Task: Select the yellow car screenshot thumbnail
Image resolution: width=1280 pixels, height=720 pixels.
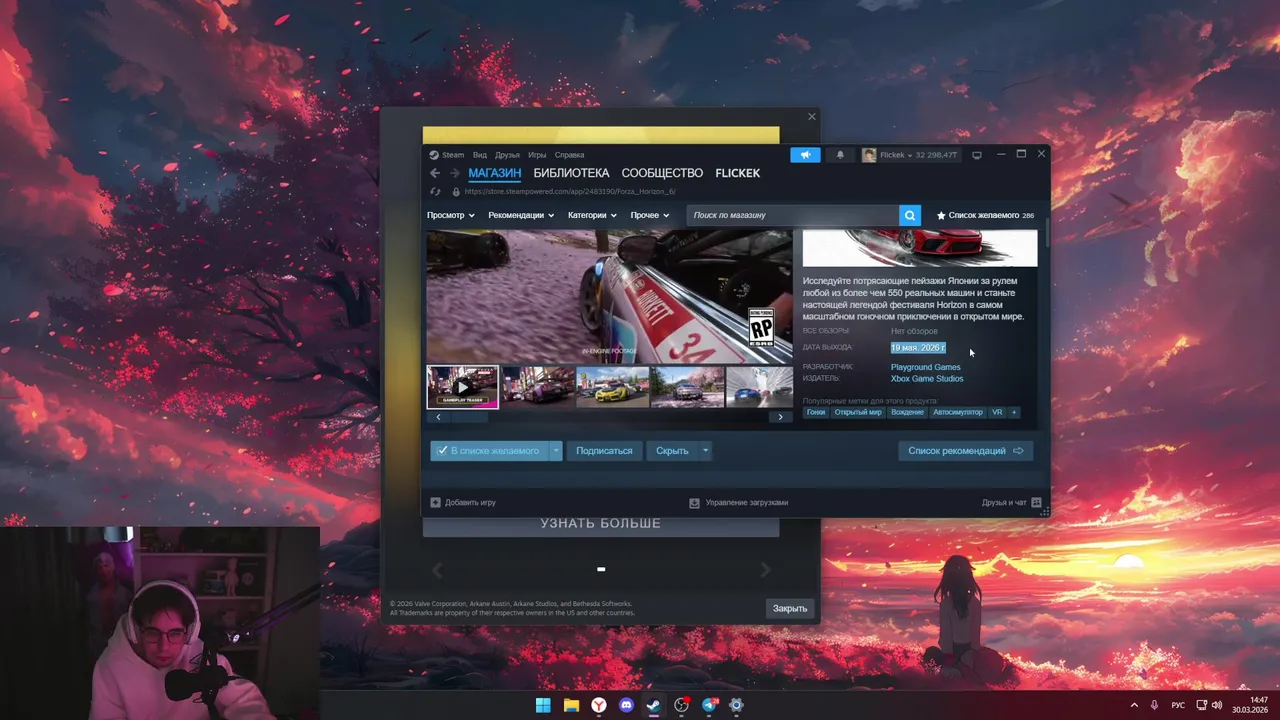Action: [612, 387]
